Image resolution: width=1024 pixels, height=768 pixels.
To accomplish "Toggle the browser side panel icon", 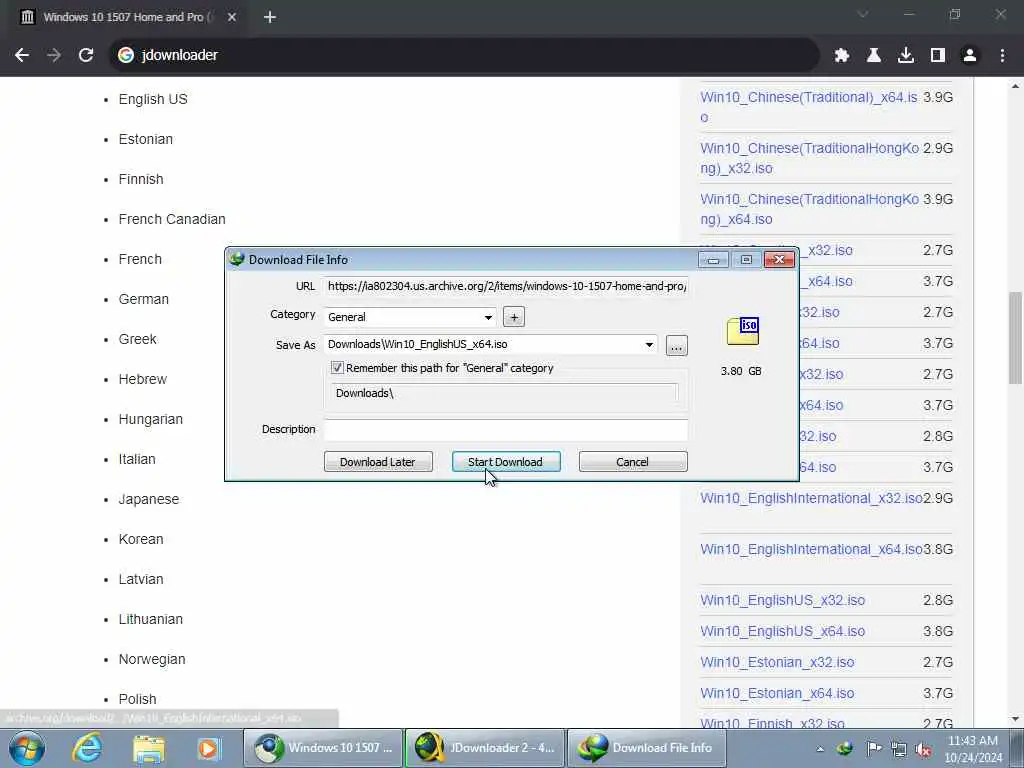I will [x=937, y=56].
